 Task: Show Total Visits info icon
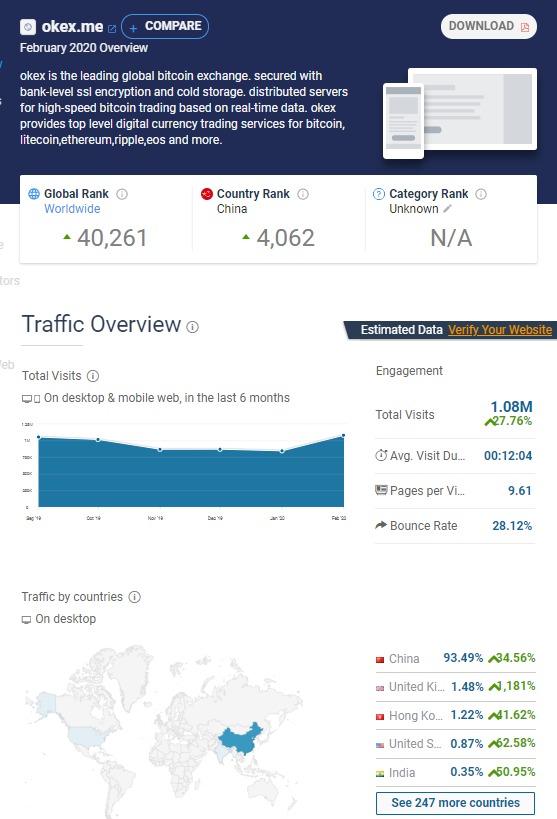click(93, 376)
